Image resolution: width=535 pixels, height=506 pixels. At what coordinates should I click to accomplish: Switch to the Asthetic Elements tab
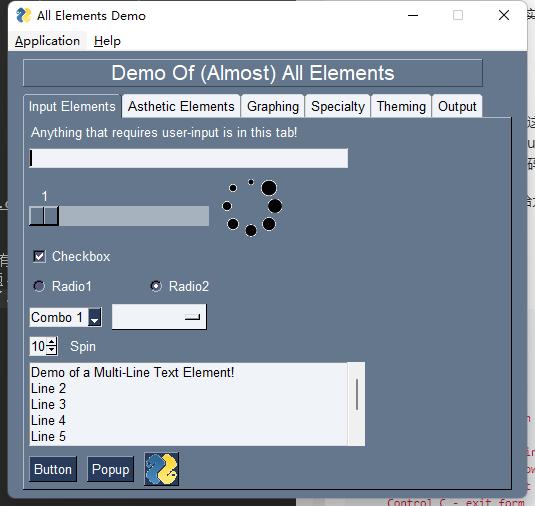tap(181, 106)
